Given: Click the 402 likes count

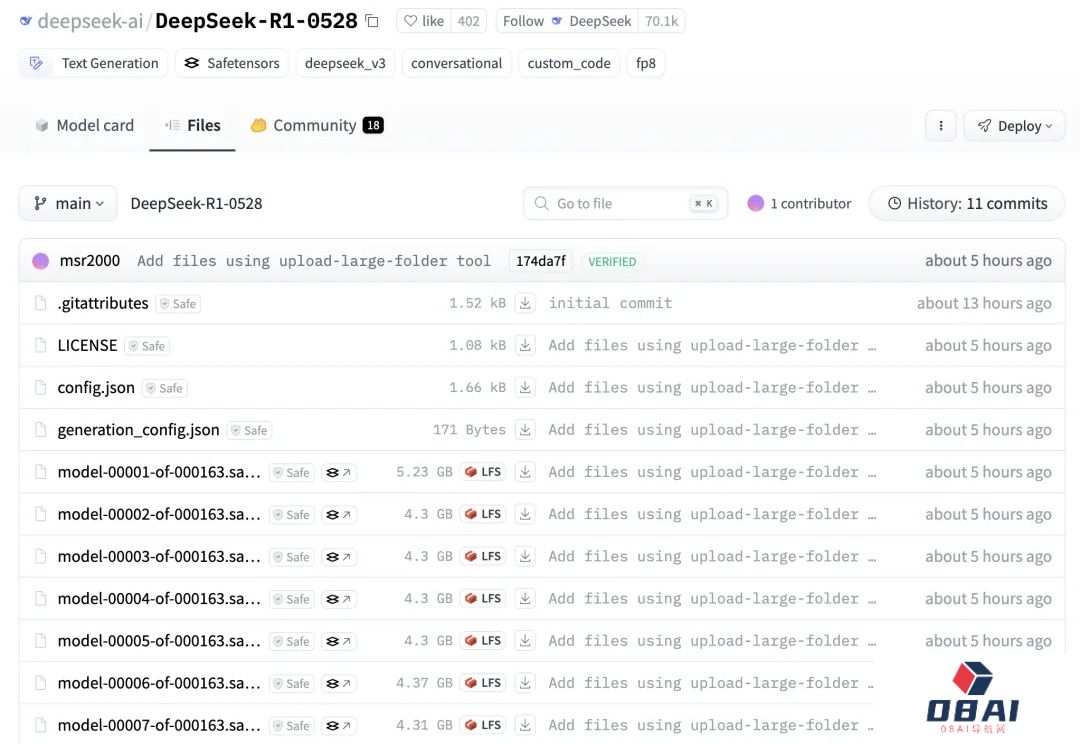Looking at the screenshot, I should pos(468,21).
